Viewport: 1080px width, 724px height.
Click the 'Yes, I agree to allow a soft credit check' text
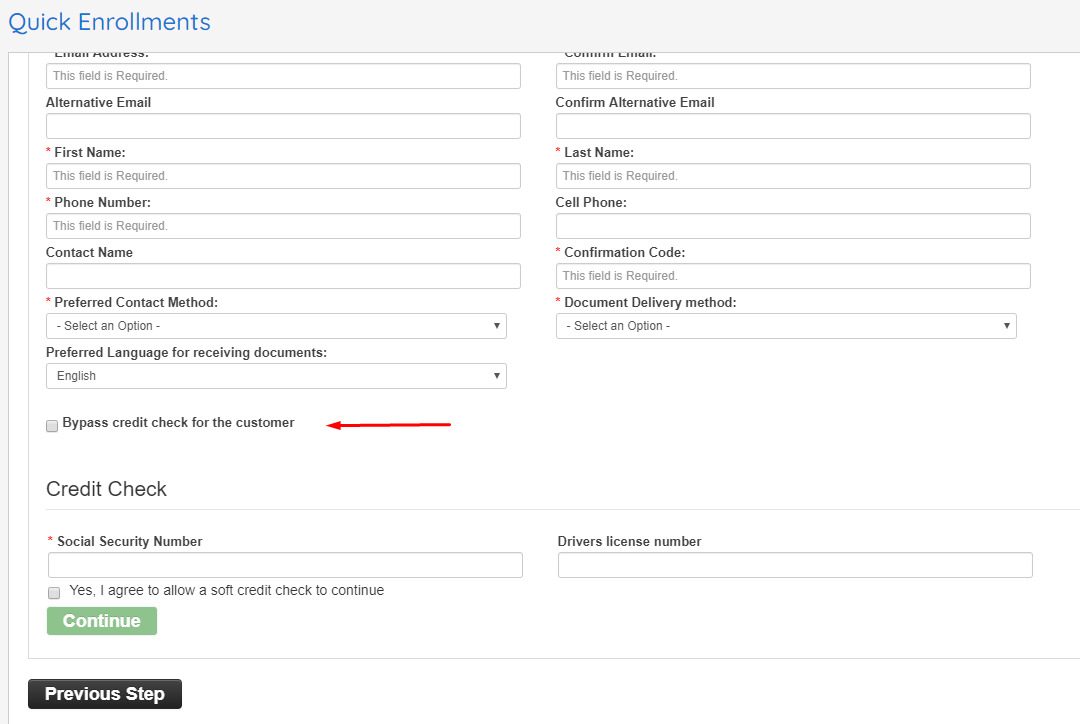coord(227,590)
